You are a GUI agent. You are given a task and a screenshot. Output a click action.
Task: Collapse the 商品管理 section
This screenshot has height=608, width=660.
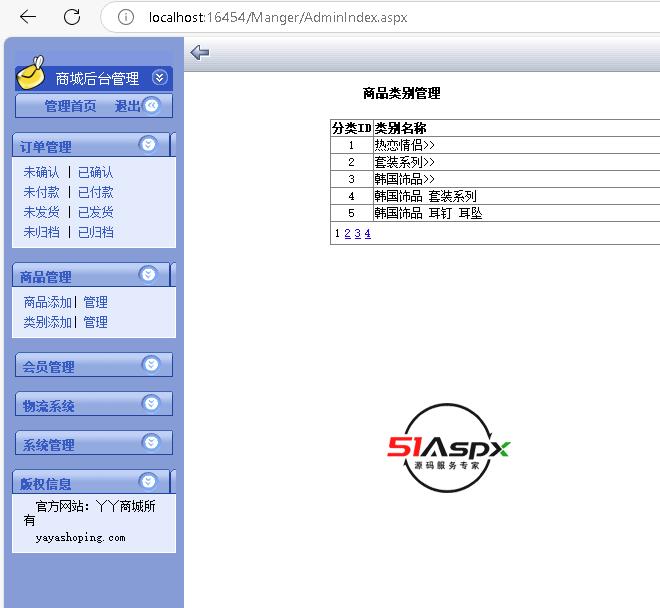[148, 275]
